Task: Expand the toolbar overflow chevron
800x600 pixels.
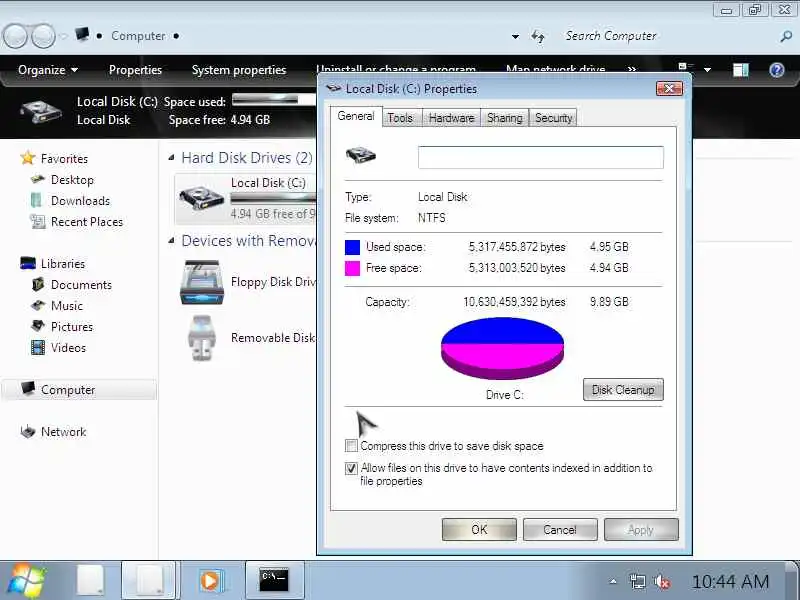Action: coord(632,69)
